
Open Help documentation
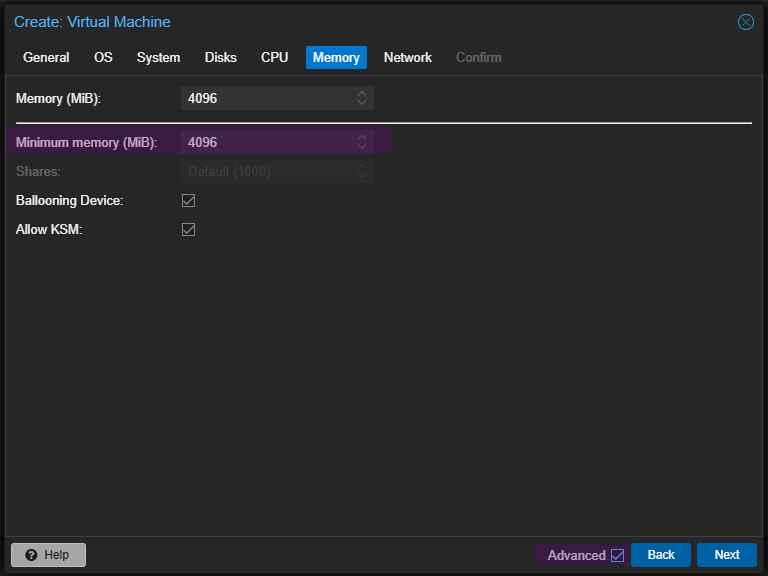click(x=48, y=555)
